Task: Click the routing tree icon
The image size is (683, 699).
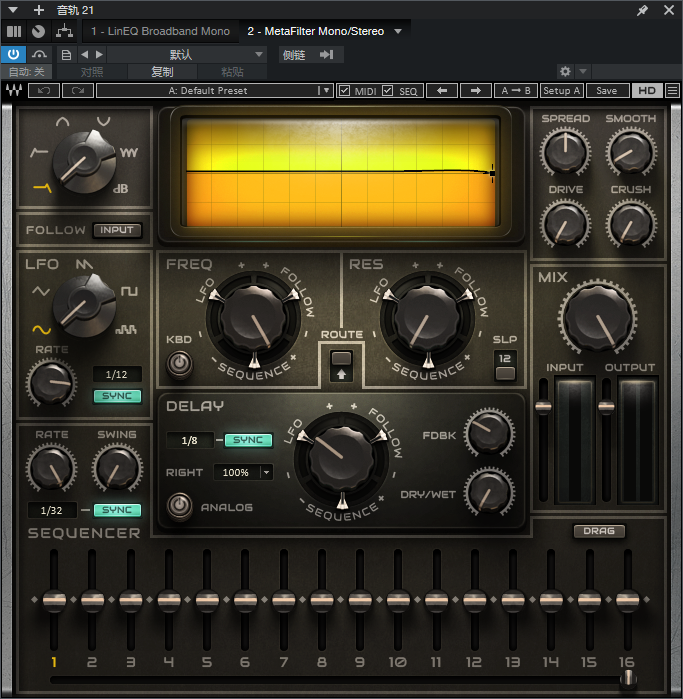Action: (x=65, y=31)
